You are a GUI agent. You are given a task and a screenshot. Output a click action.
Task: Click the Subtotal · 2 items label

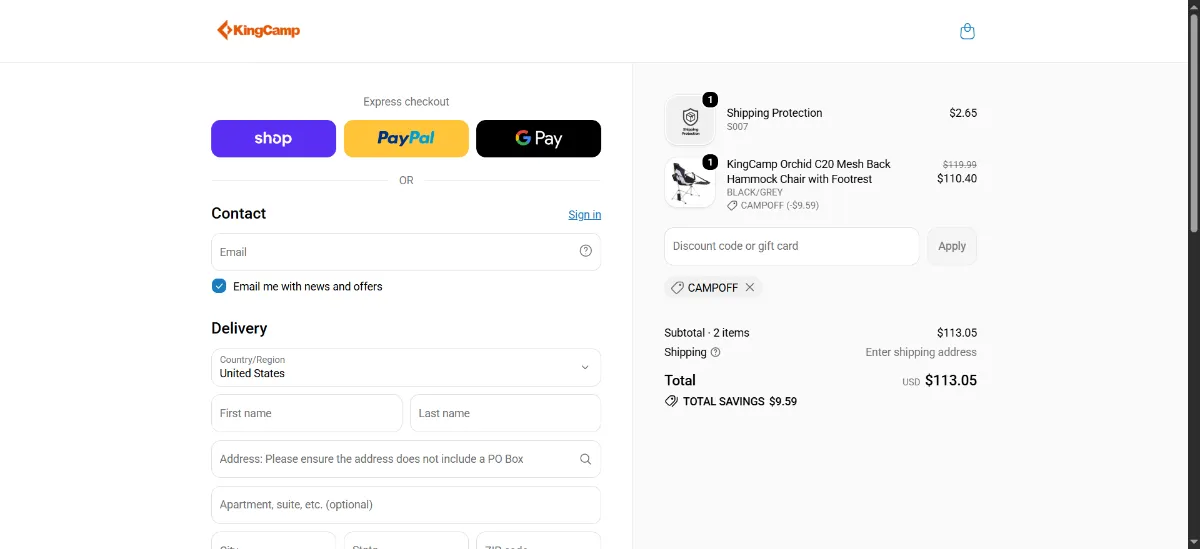(707, 333)
